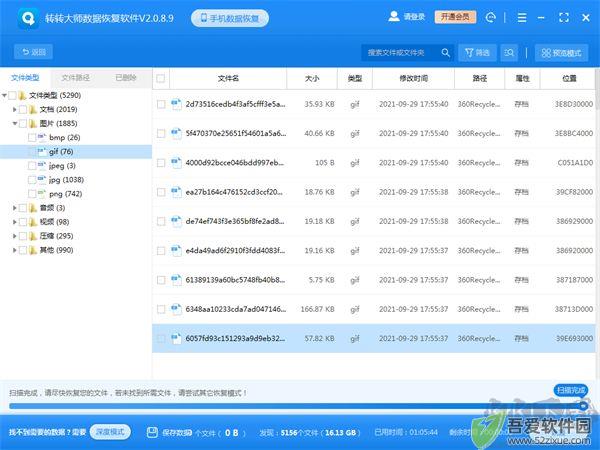The height and width of the screenshot is (450, 600).
Task: Open the customer service headset icon
Action: click(491, 17)
